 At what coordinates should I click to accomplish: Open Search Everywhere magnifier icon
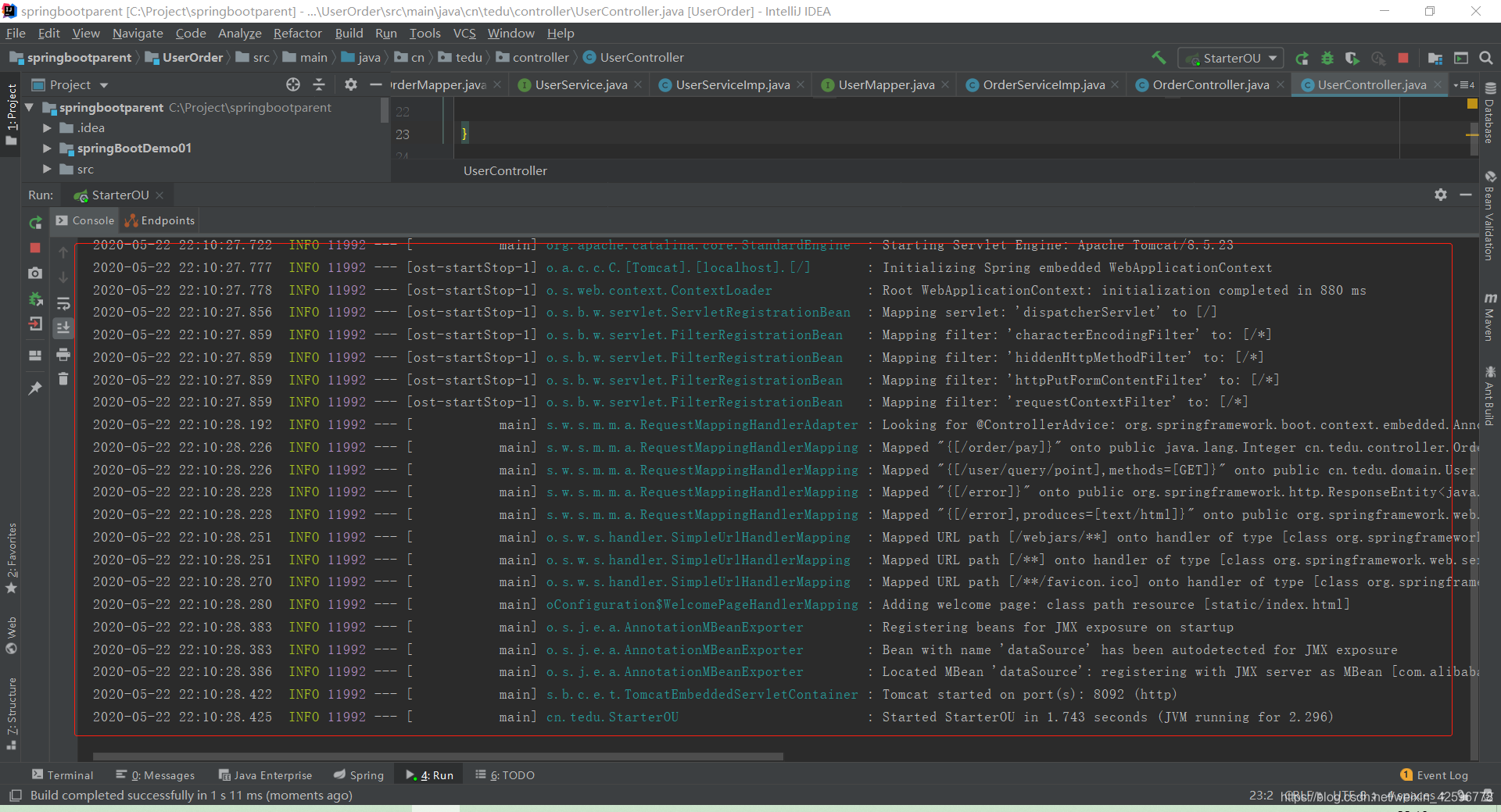(1486, 58)
